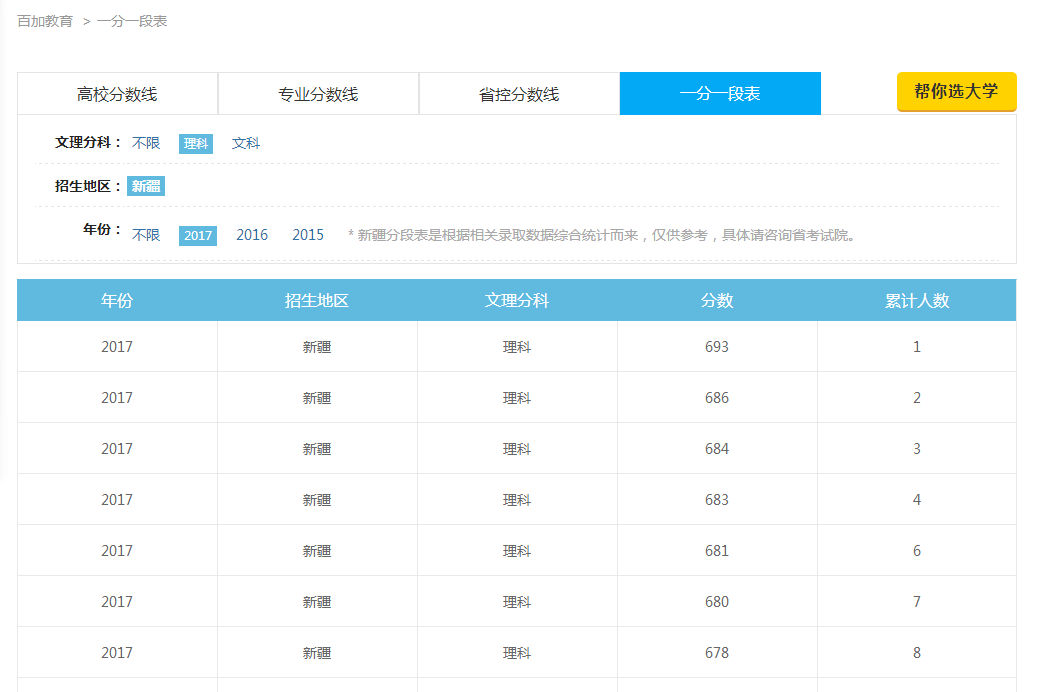Click the score cell 681
Image resolution: width=1051 pixels, height=692 pixels.
pyautogui.click(x=717, y=551)
